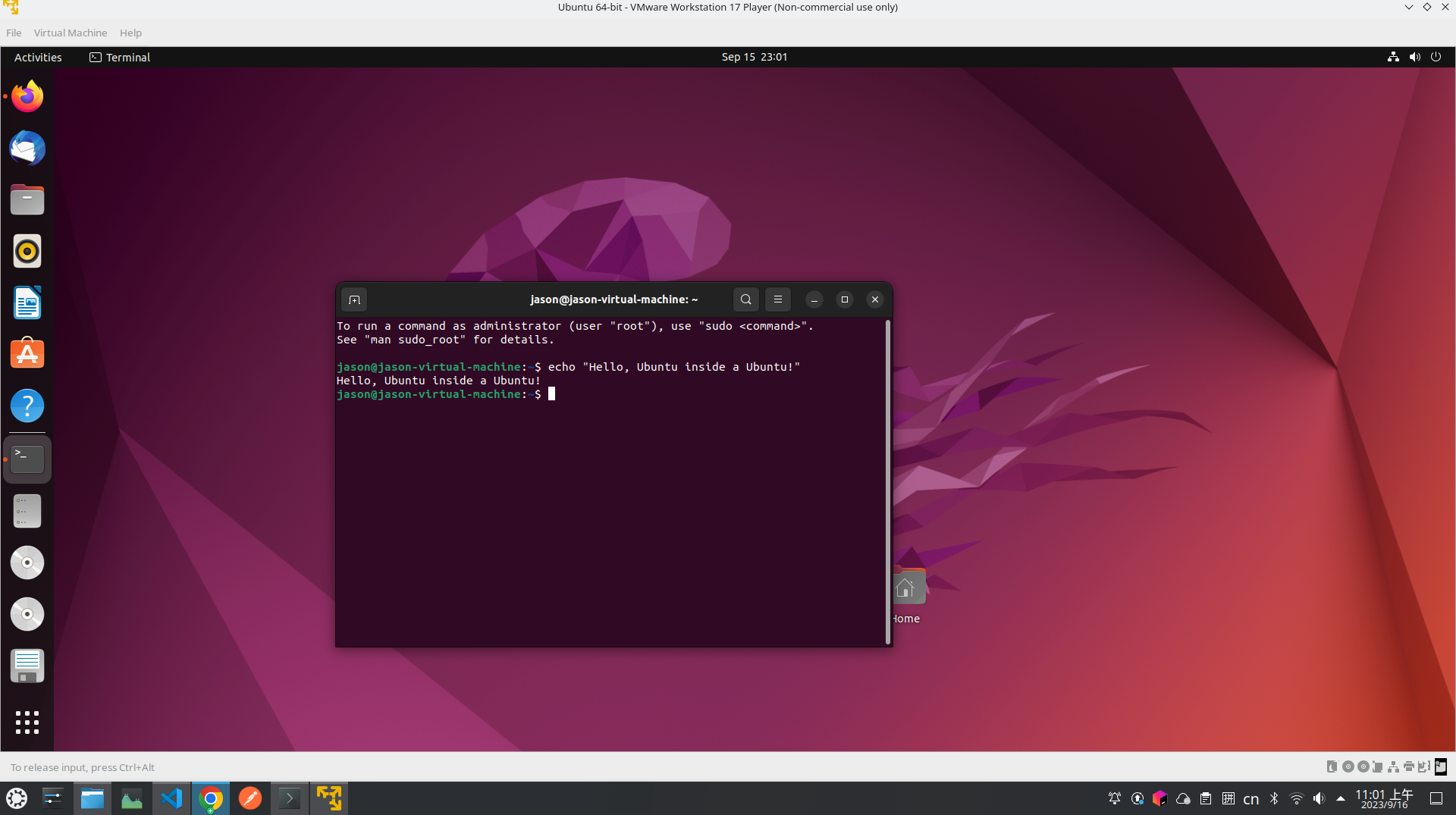Click the network icon in Ubuntu top bar
The width and height of the screenshot is (1456, 815).
point(1393,57)
